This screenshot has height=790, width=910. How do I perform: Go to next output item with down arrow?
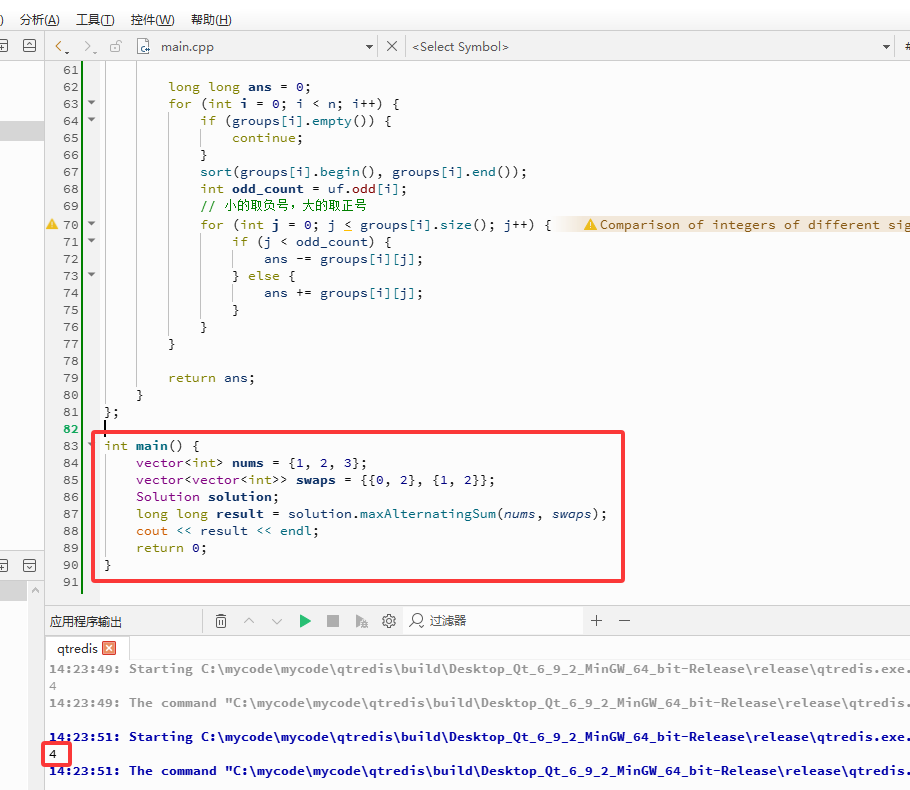point(277,621)
